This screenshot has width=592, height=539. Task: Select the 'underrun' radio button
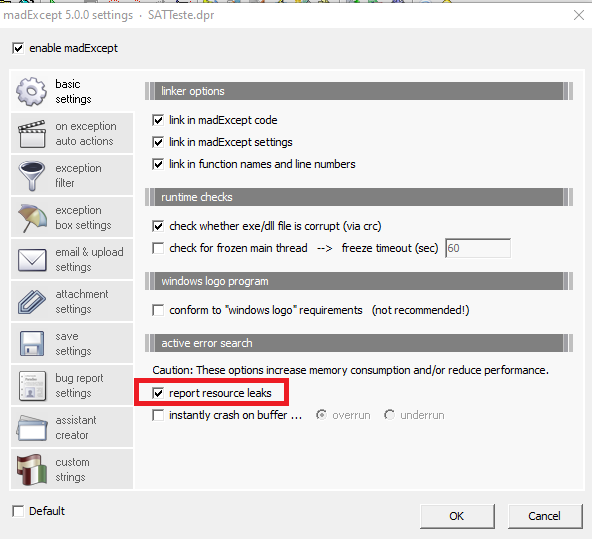(389, 415)
